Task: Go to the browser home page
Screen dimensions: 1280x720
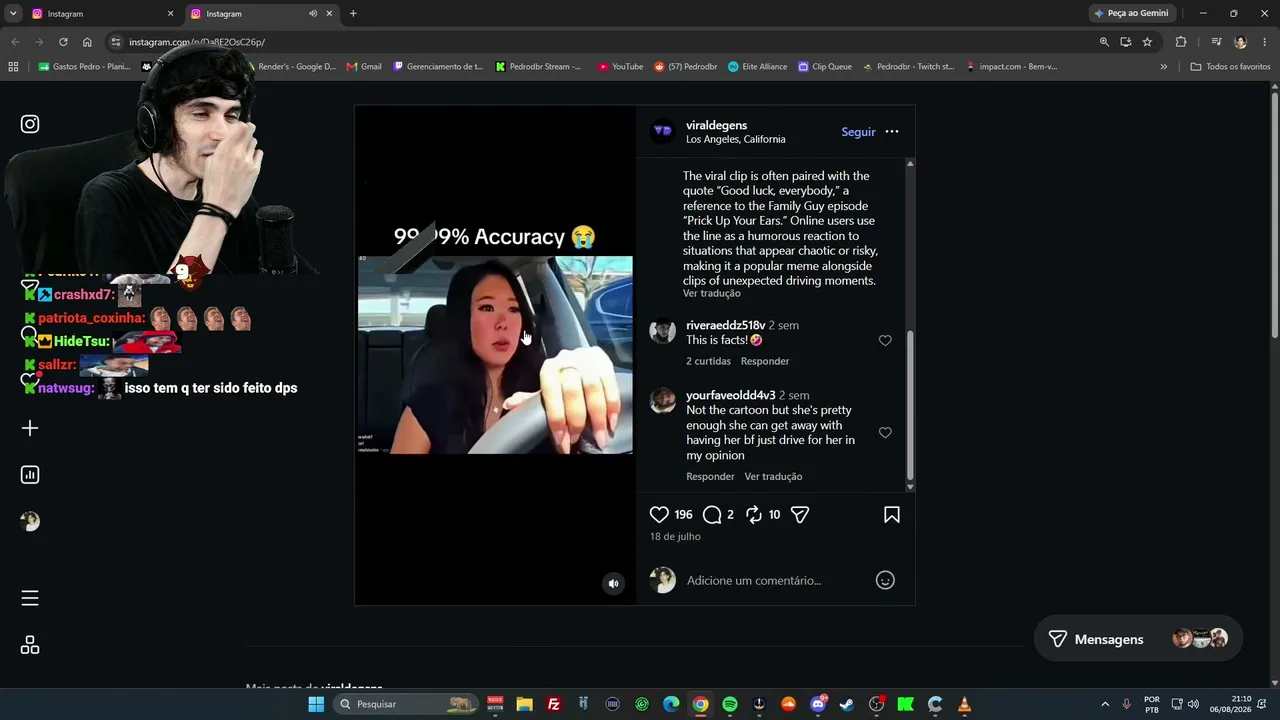Action: click(87, 42)
